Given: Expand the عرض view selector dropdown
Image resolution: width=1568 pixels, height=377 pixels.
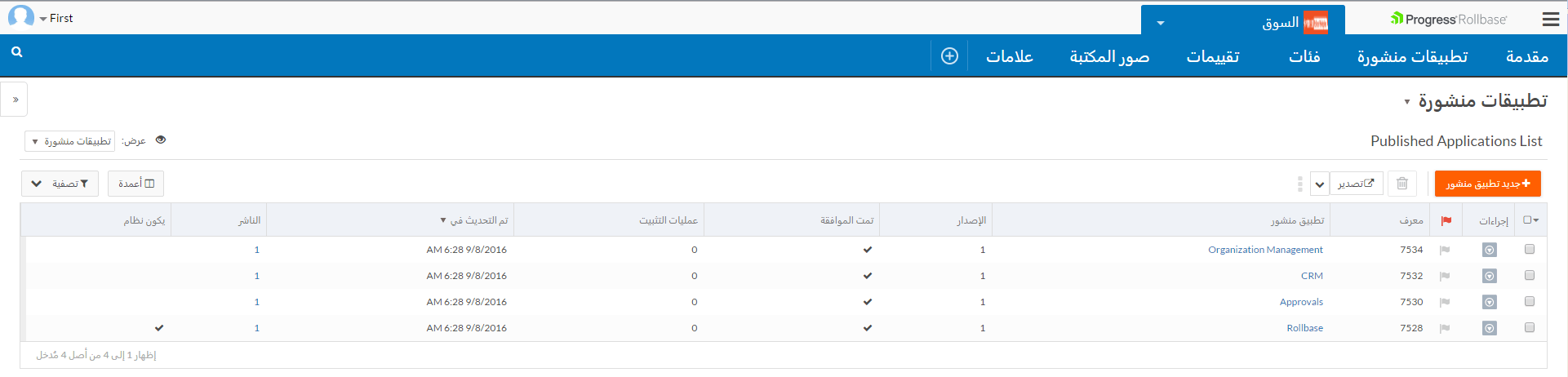Looking at the screenshot, I should [70, 141].
